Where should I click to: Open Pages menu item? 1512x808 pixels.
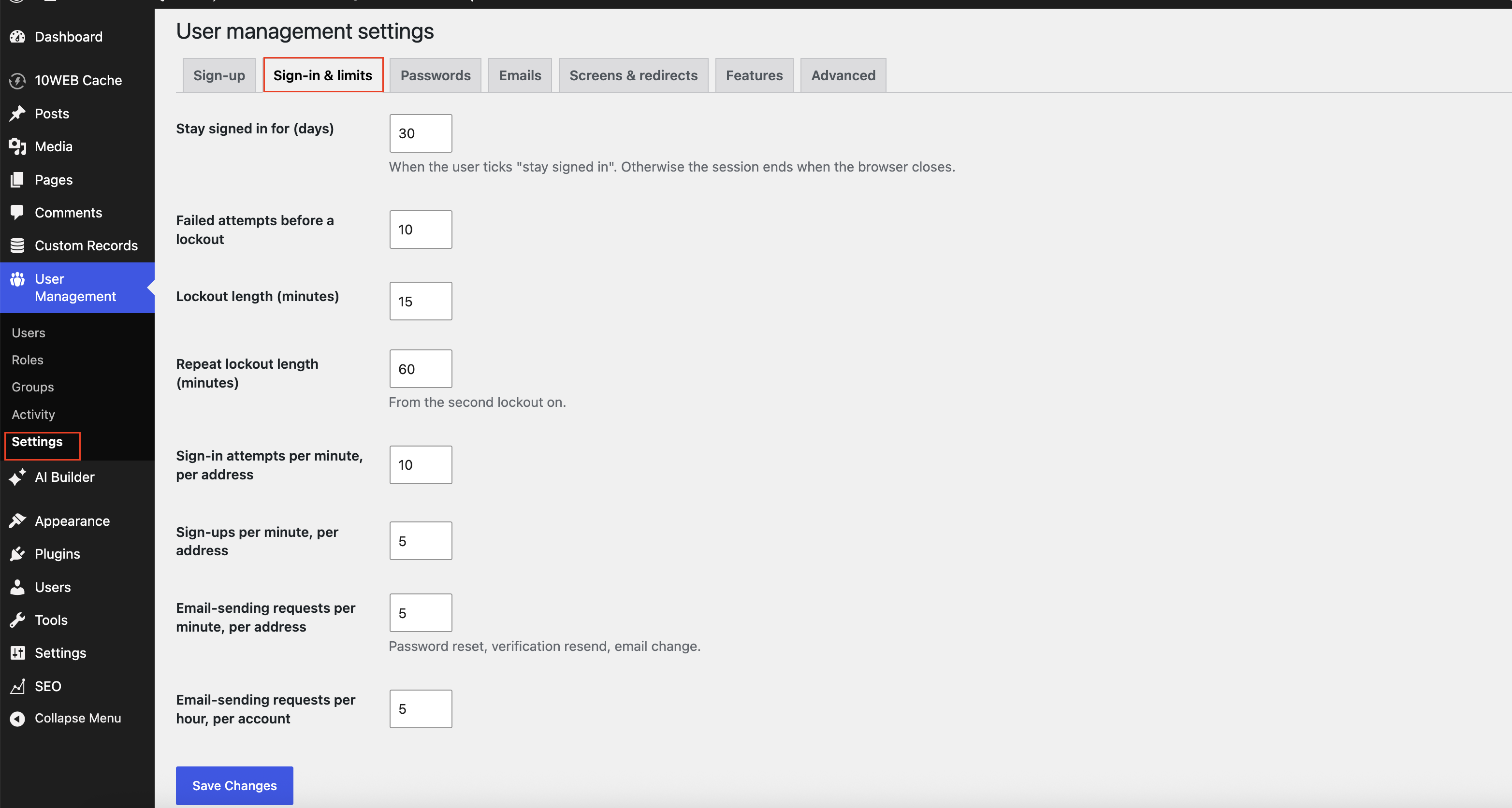tap(77, 180)
